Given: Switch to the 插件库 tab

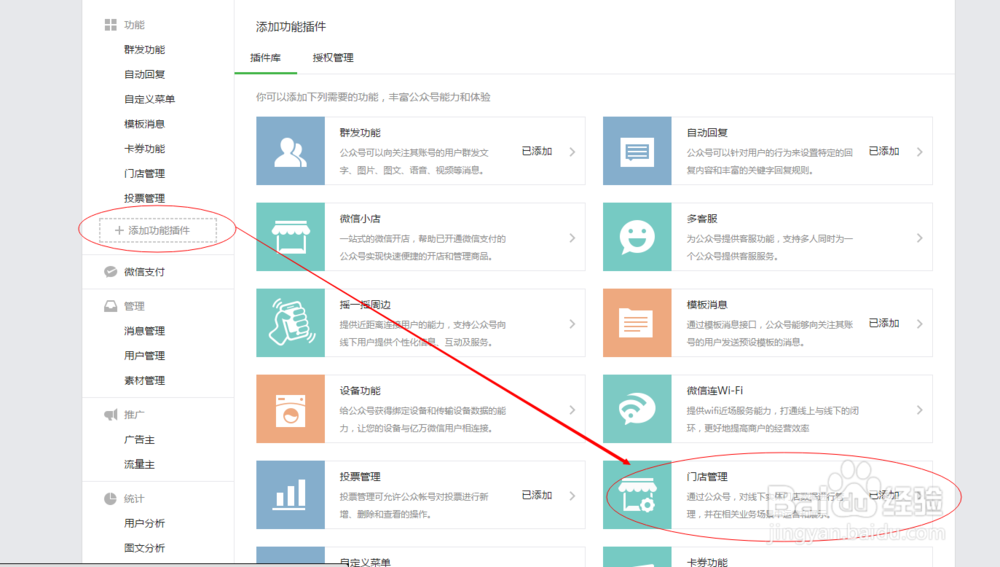Looking at the screenshot, I should pyautogui.click(x=265, y=58).
